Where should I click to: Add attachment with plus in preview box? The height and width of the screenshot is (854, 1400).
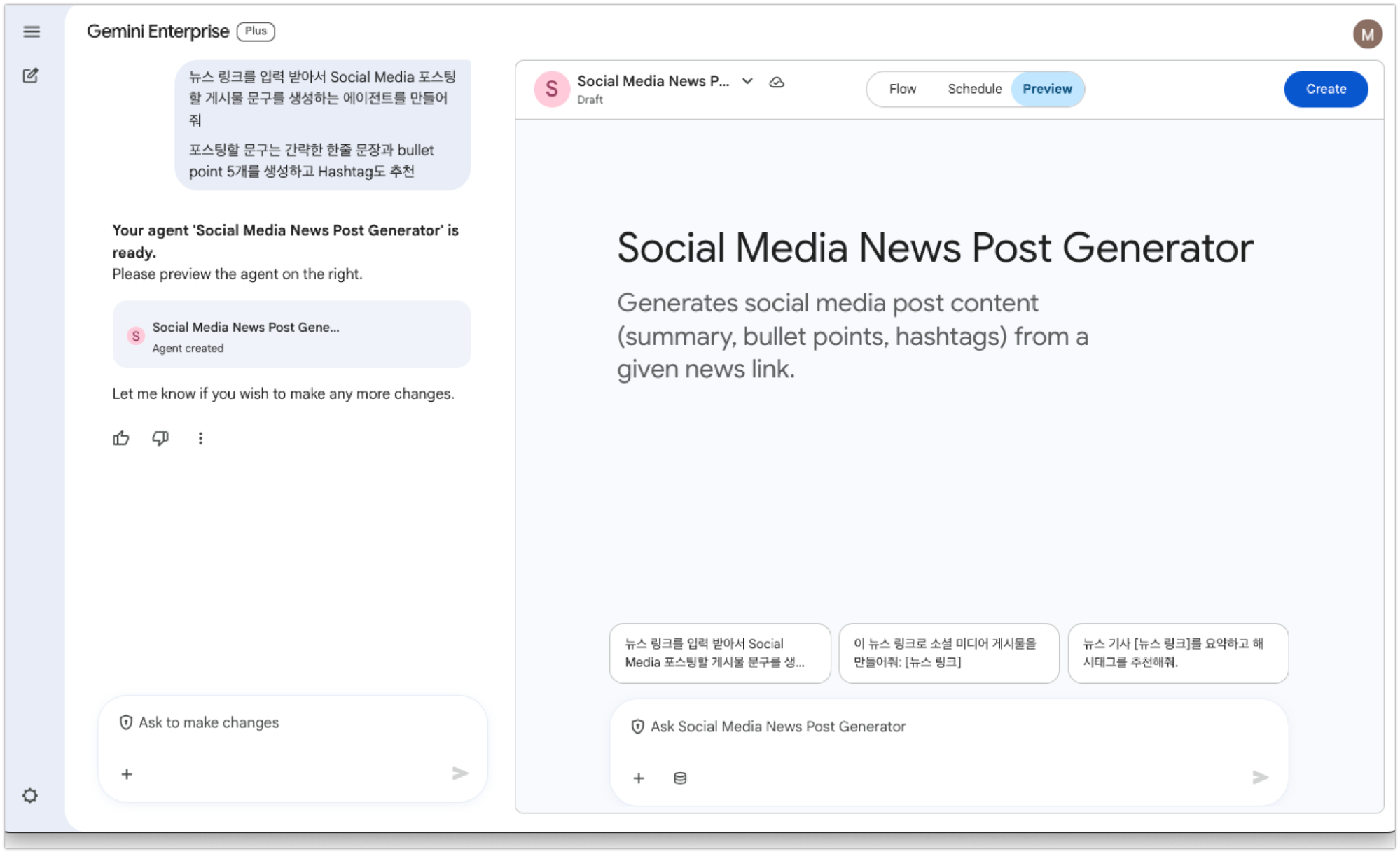point(639,778)
